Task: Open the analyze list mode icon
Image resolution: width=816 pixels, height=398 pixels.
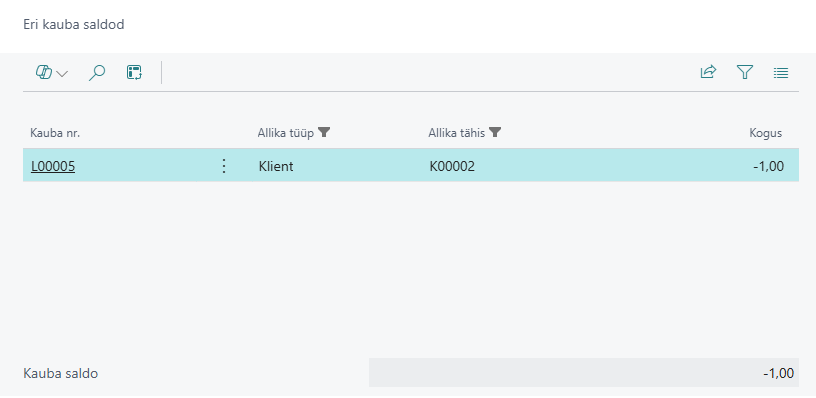Action: tap(135, 72)
